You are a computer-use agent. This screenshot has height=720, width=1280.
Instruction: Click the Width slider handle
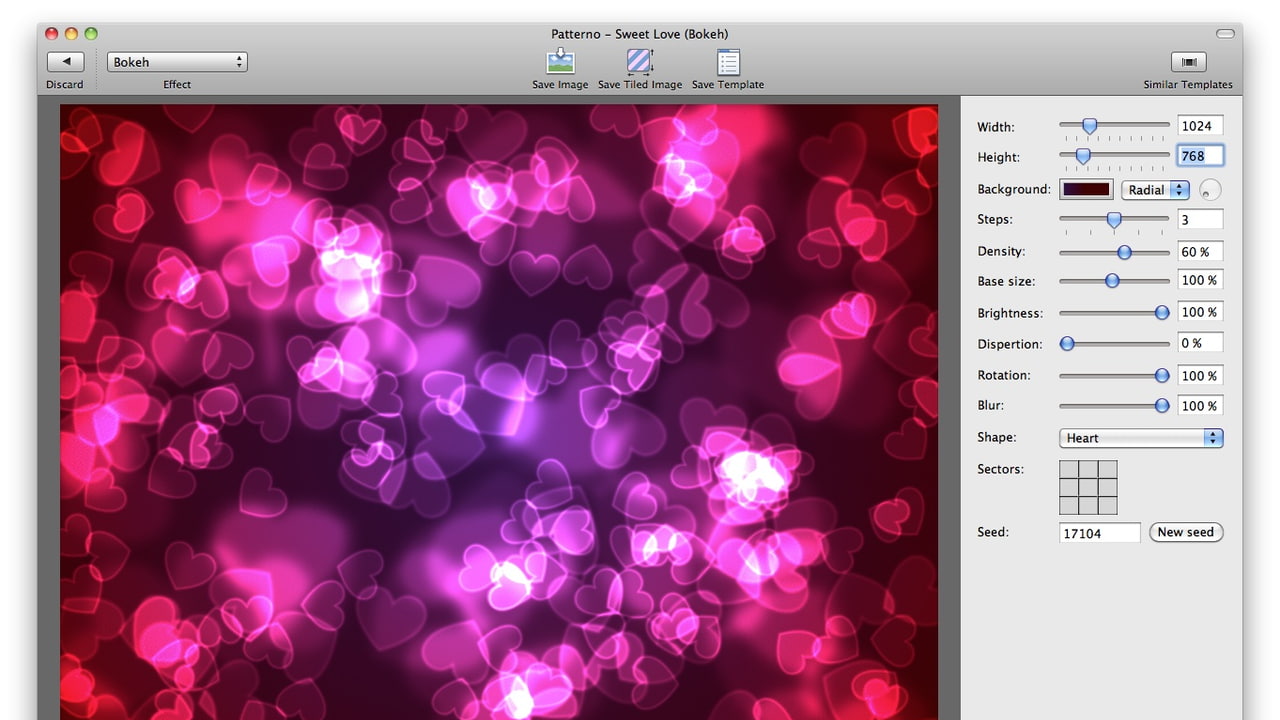1090,126
